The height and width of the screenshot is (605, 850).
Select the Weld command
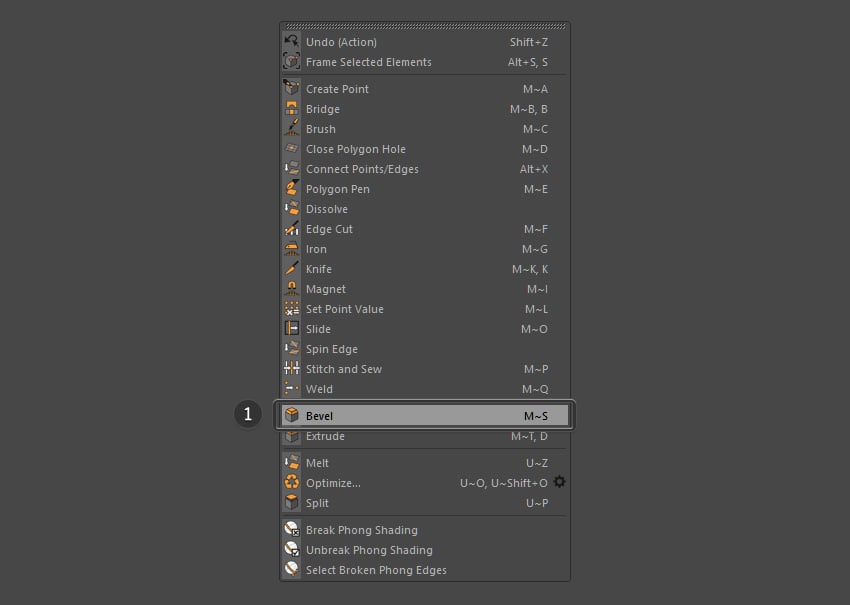point(320,389)
